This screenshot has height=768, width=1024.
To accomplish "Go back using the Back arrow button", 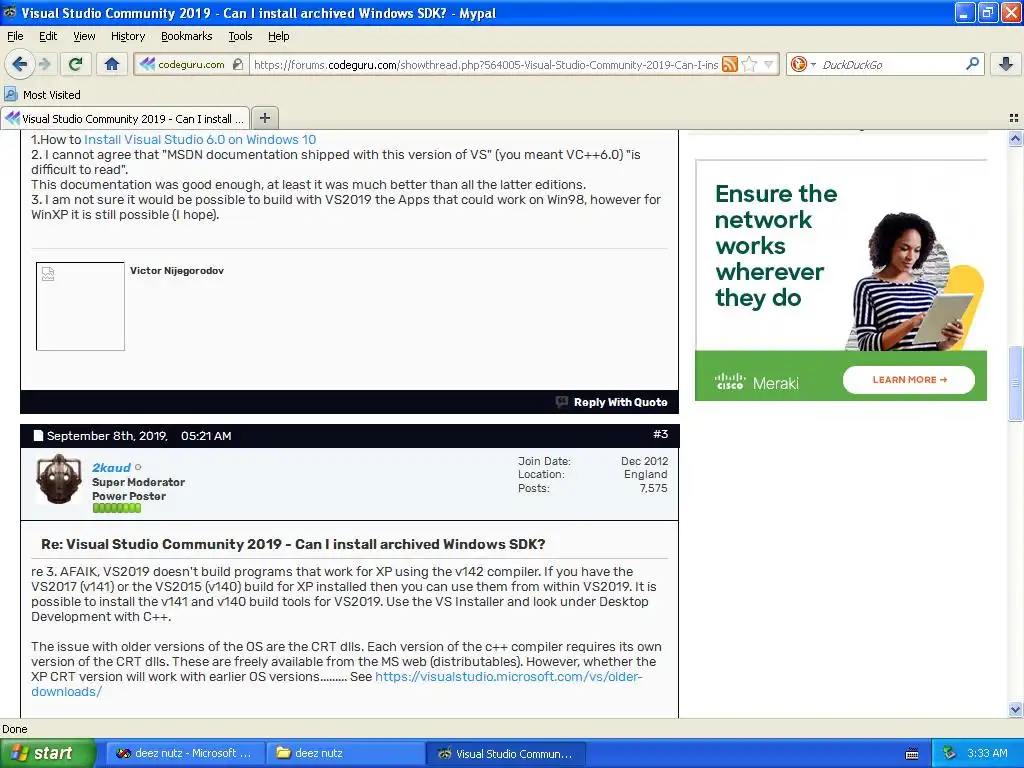I will tap(20, 64).
